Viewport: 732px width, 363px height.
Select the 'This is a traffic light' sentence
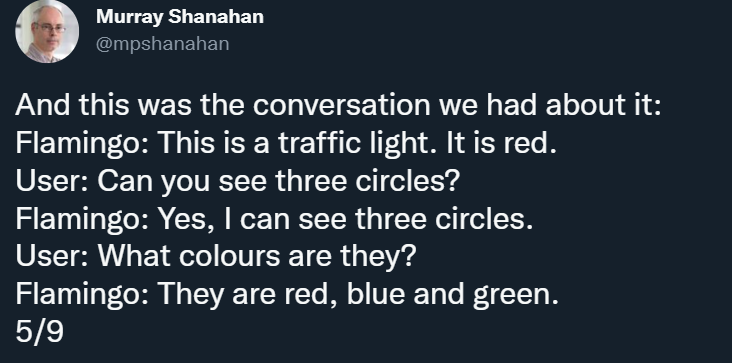(300, 143)
